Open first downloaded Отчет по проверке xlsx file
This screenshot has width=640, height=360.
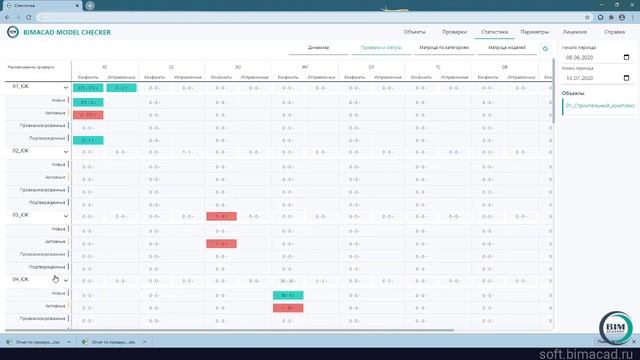pyautogui.click(x=34, y=342)
